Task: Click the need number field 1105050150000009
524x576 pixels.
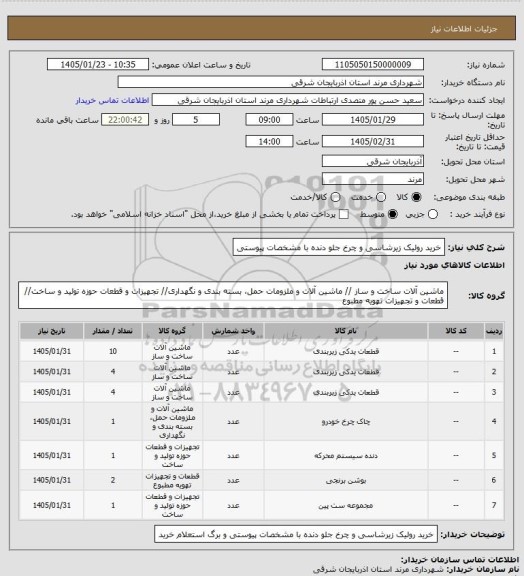Action: (x=373, y=64)
